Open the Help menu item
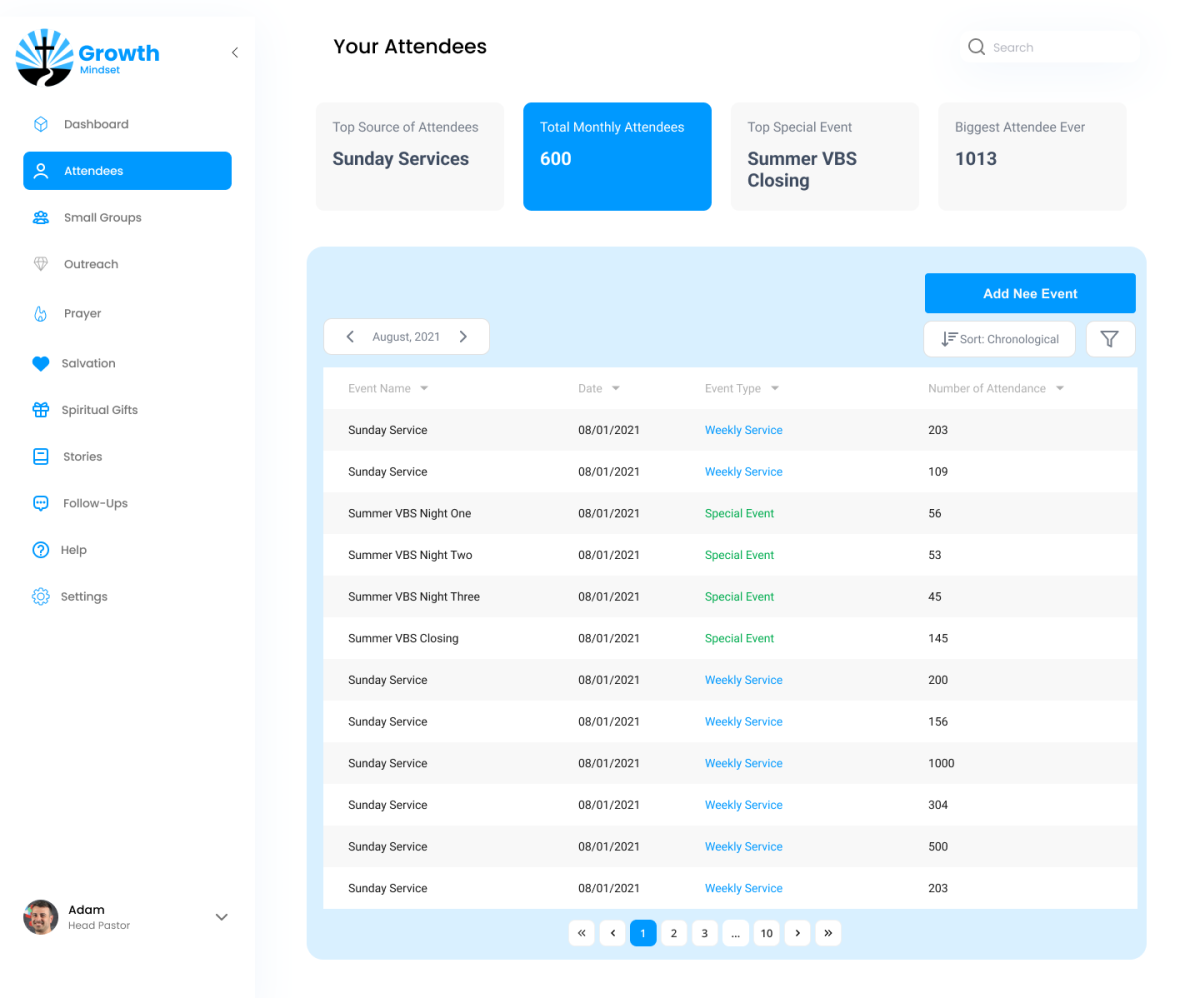 coord(73,550)
